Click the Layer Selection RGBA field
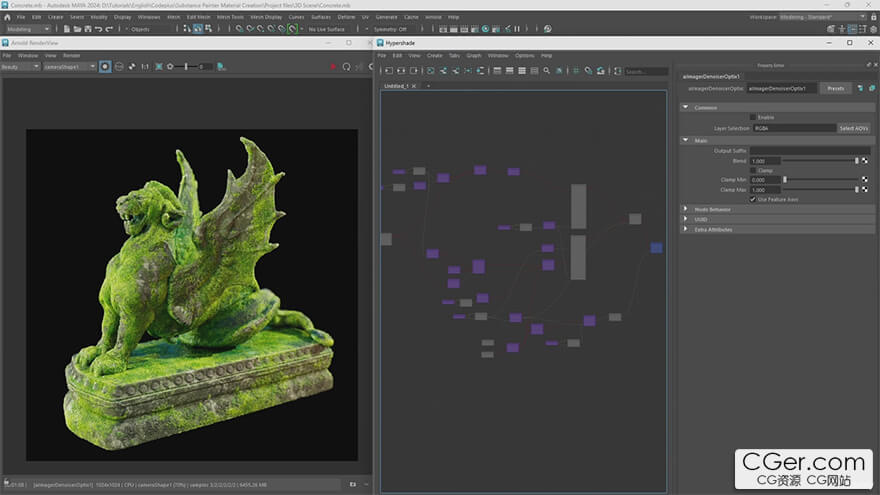The width and height of the screenshot is (880, 495). coord(794,128)
